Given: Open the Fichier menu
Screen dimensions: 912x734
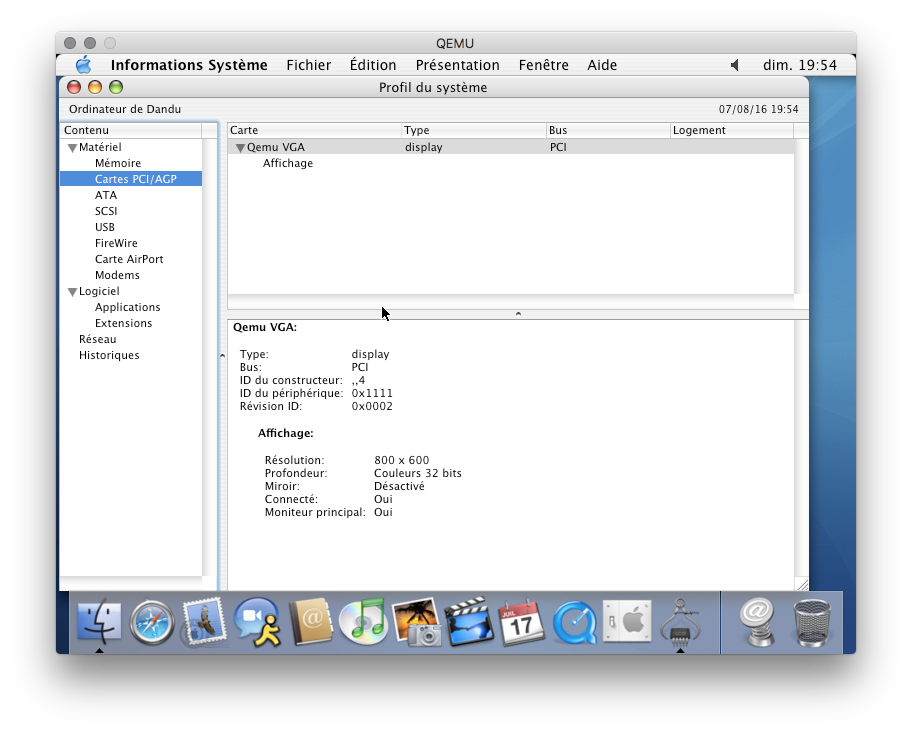Looking at the screenshot, I should 308,65.
